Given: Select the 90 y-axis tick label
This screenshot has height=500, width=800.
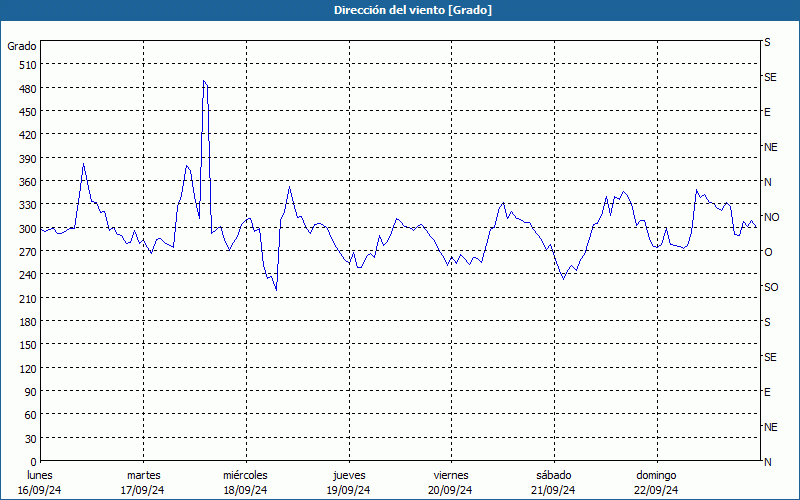Looking at the screenshot, I should pos(31,392).
